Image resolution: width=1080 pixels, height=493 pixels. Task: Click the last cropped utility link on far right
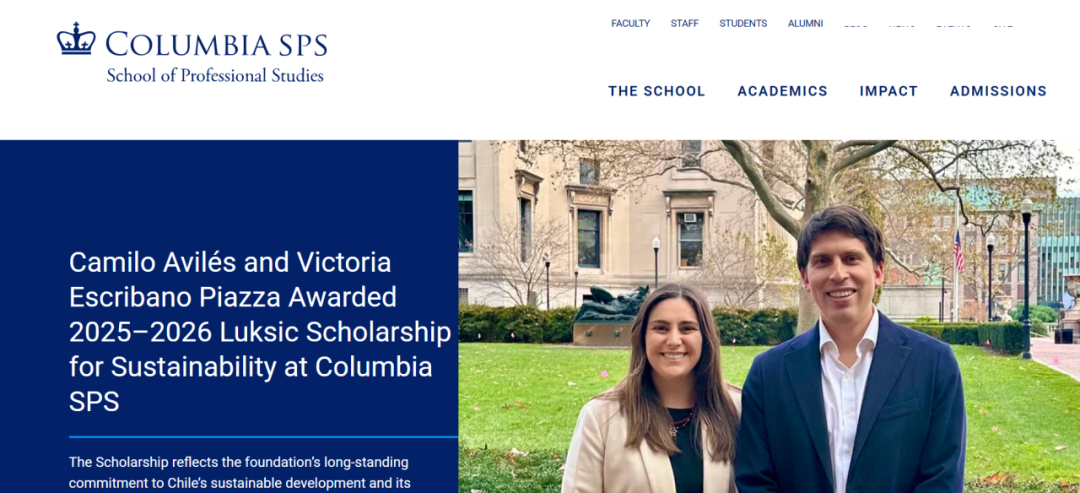1003,25
